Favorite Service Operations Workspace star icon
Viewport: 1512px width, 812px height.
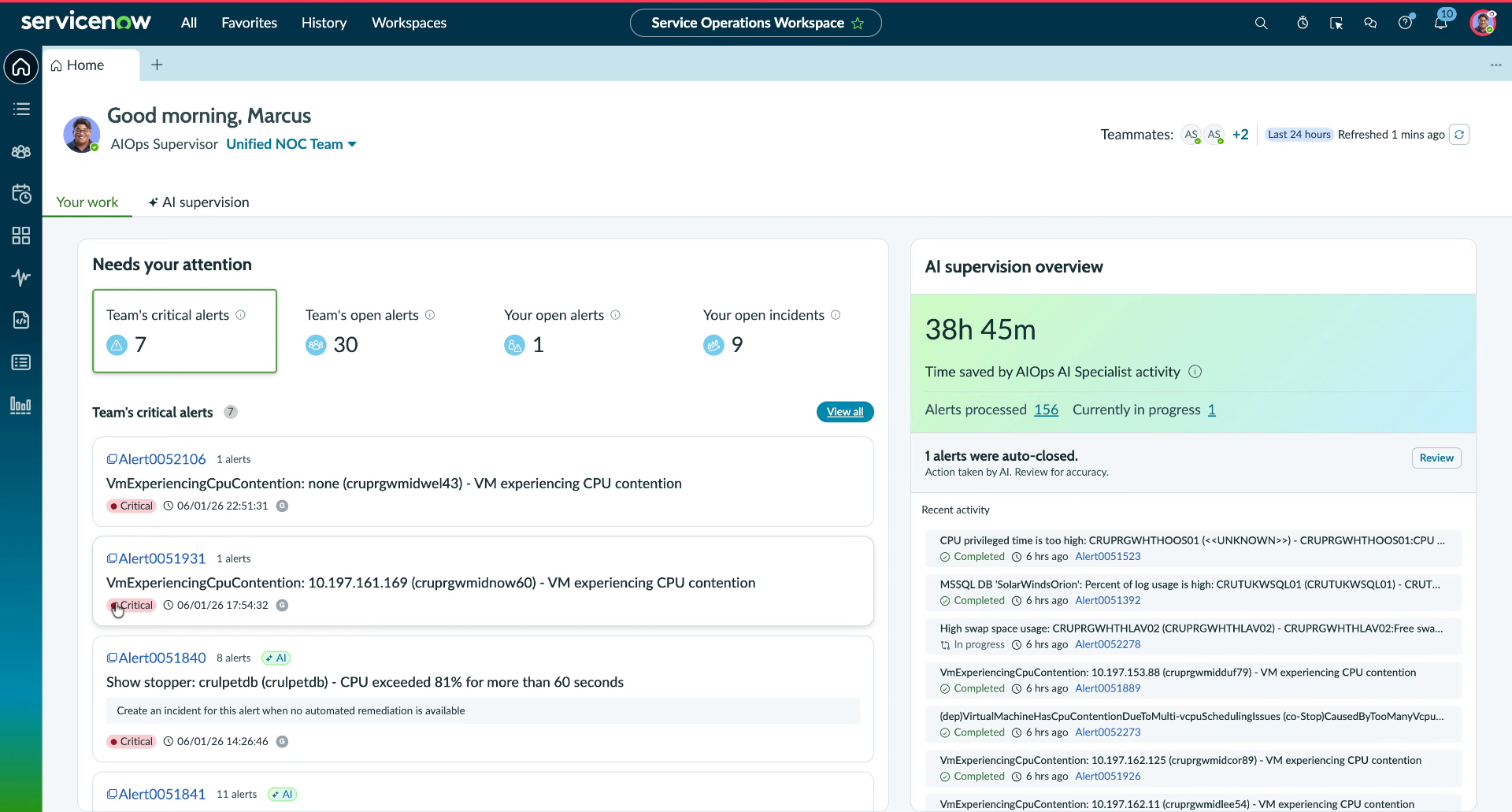858,24
